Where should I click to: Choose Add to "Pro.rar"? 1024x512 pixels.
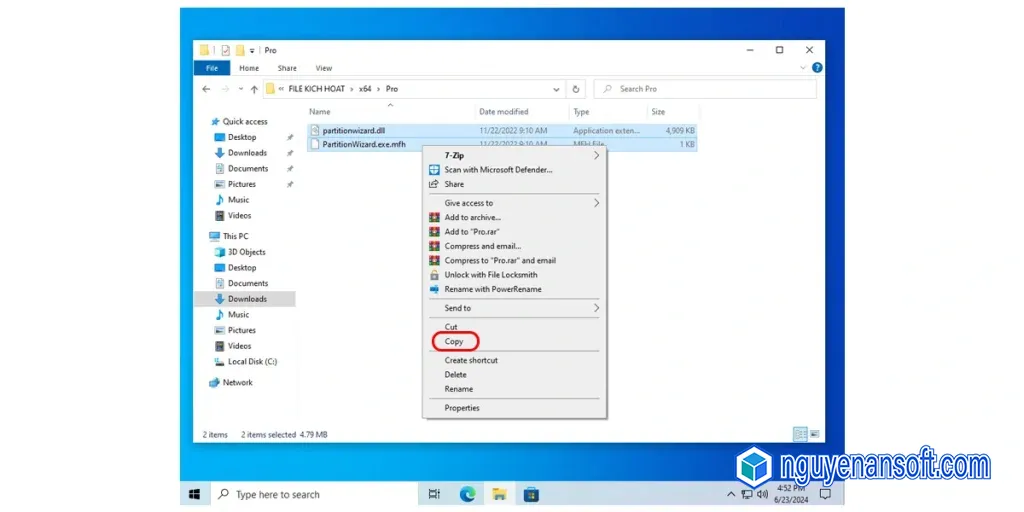514,232
